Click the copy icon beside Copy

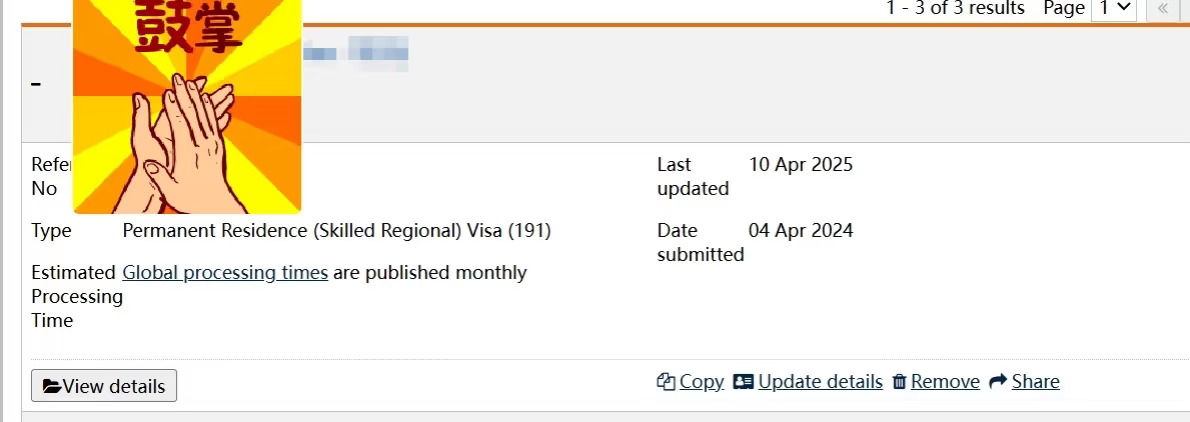click(x=666, y=381)
